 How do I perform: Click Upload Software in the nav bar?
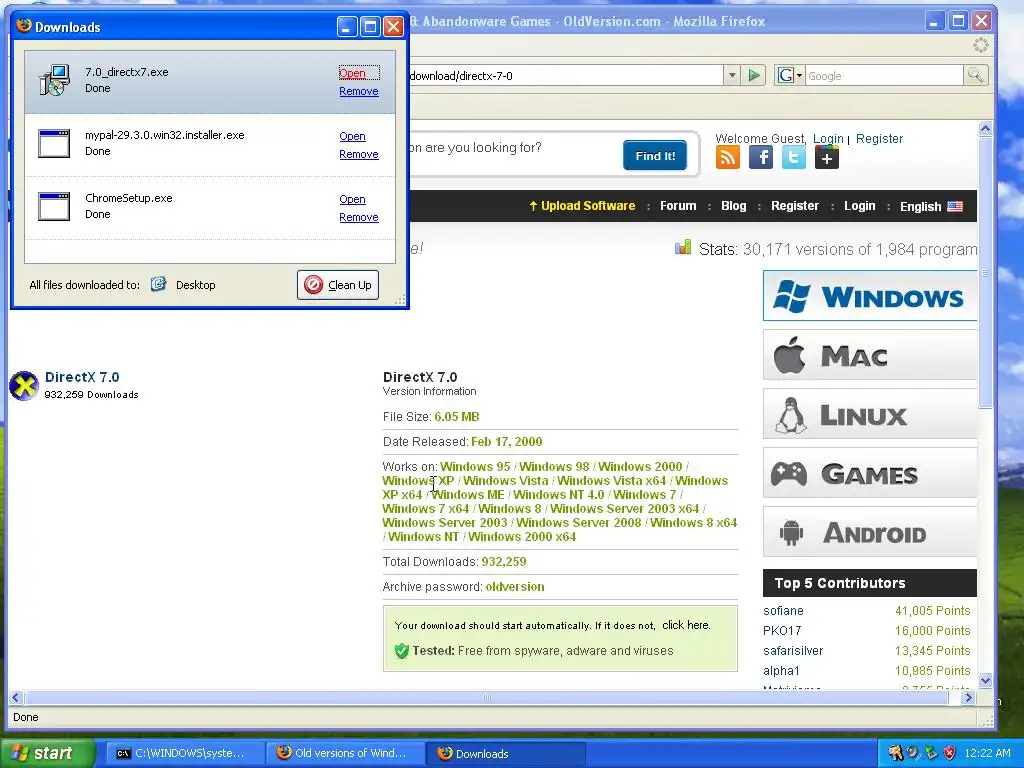[x=582, y=206]
